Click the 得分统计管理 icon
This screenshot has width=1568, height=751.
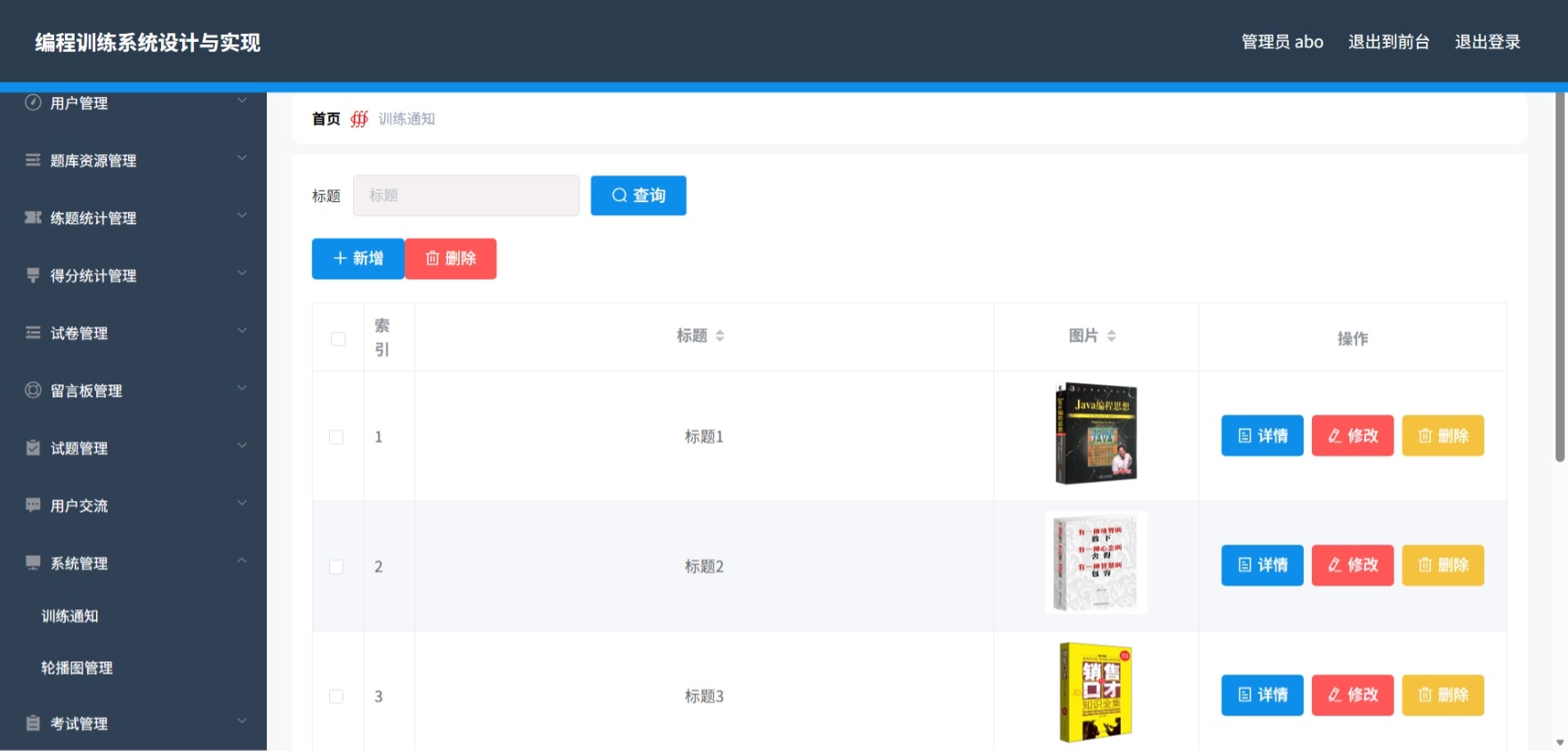[x=33, y=275]
